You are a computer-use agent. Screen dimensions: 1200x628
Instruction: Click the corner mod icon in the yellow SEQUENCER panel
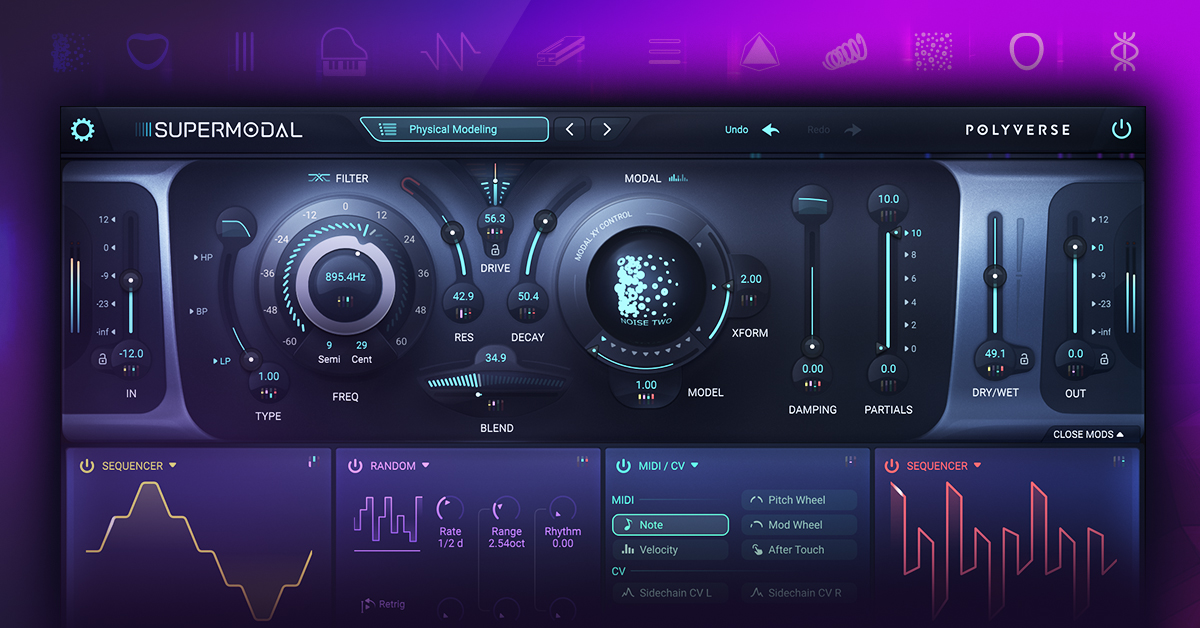coord(312,461)
